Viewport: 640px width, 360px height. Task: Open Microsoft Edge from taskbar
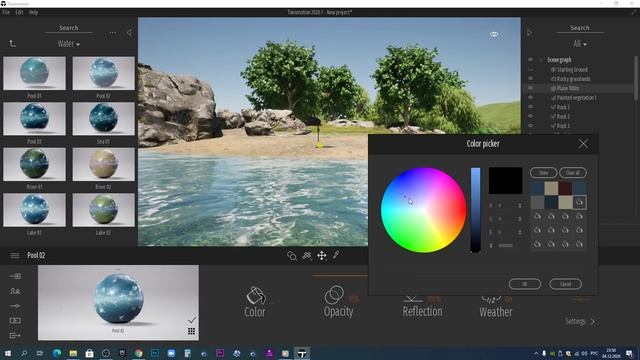coord(57,353)
